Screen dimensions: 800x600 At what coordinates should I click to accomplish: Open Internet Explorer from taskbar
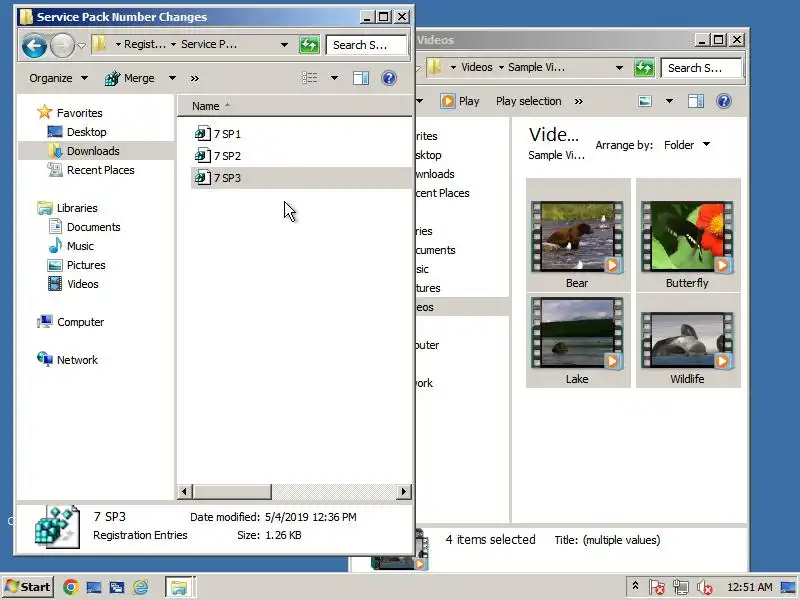coord(140,587)
